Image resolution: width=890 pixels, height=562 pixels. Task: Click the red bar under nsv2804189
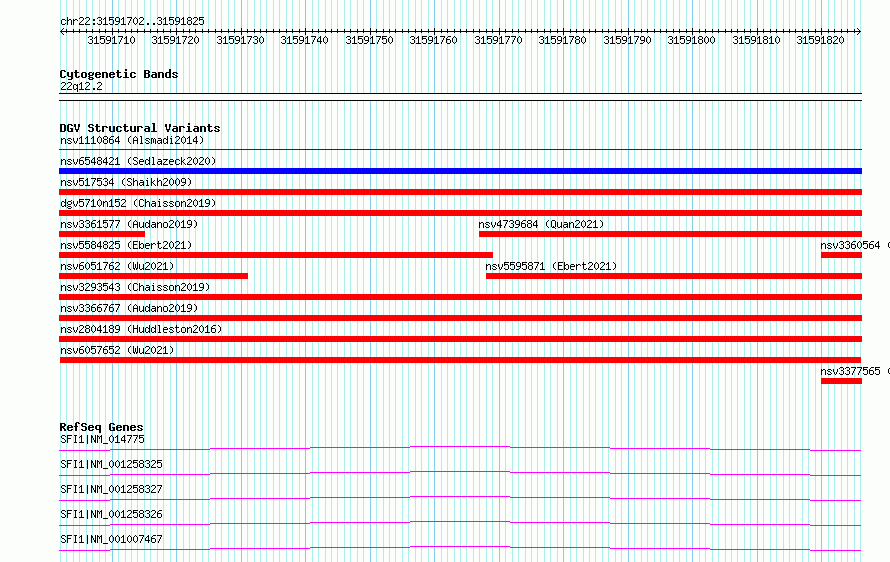[x=460, y=339]
